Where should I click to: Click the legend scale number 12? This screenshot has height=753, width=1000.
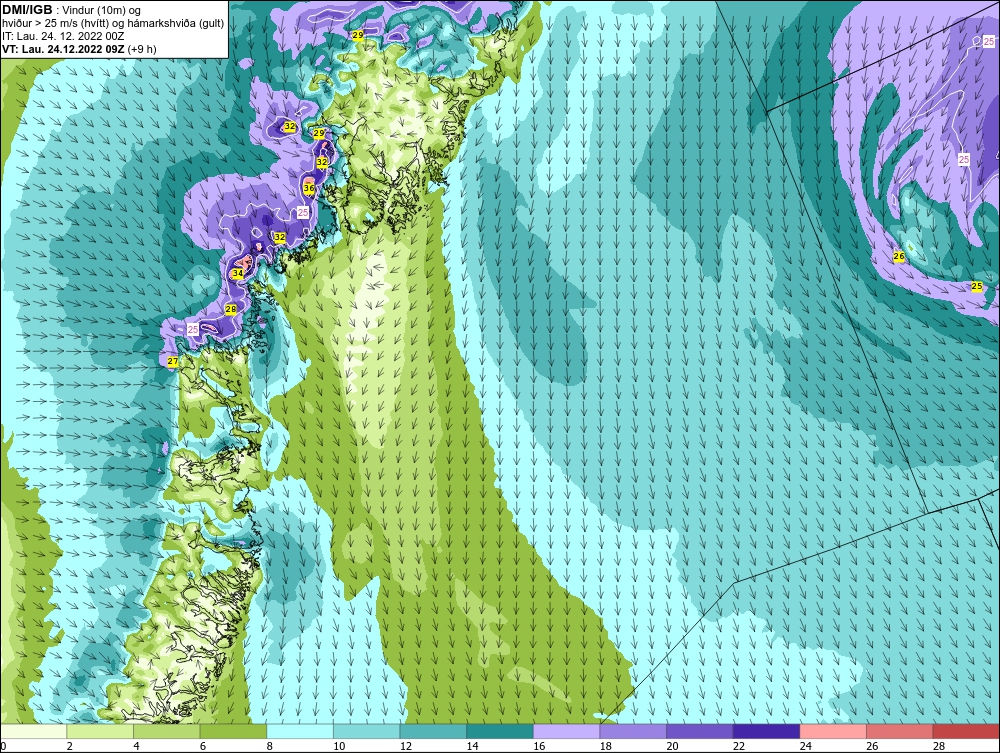pyautogui.click(x=406, y=746)
